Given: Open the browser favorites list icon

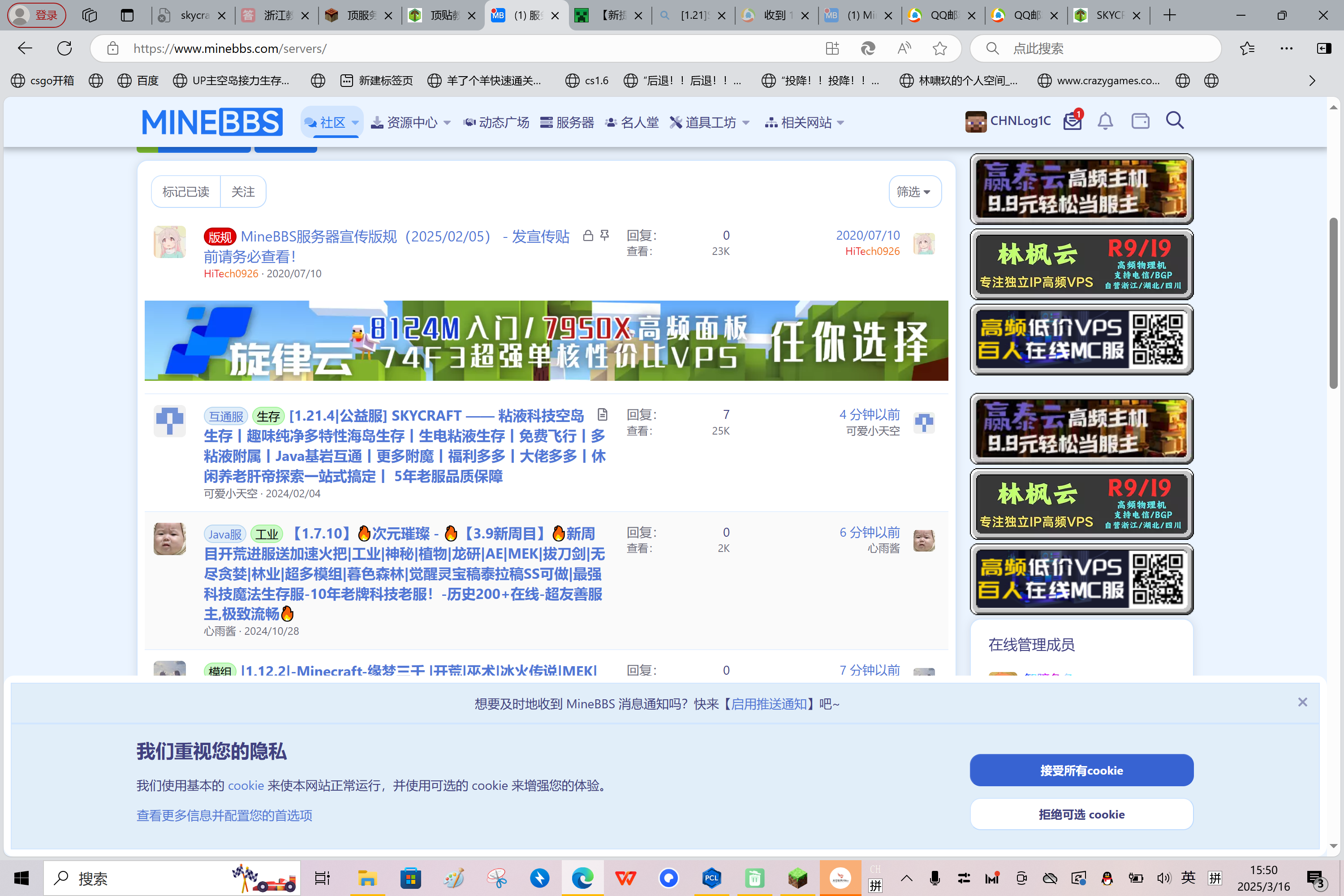Looking at the screenshot, I should 1247,48.
